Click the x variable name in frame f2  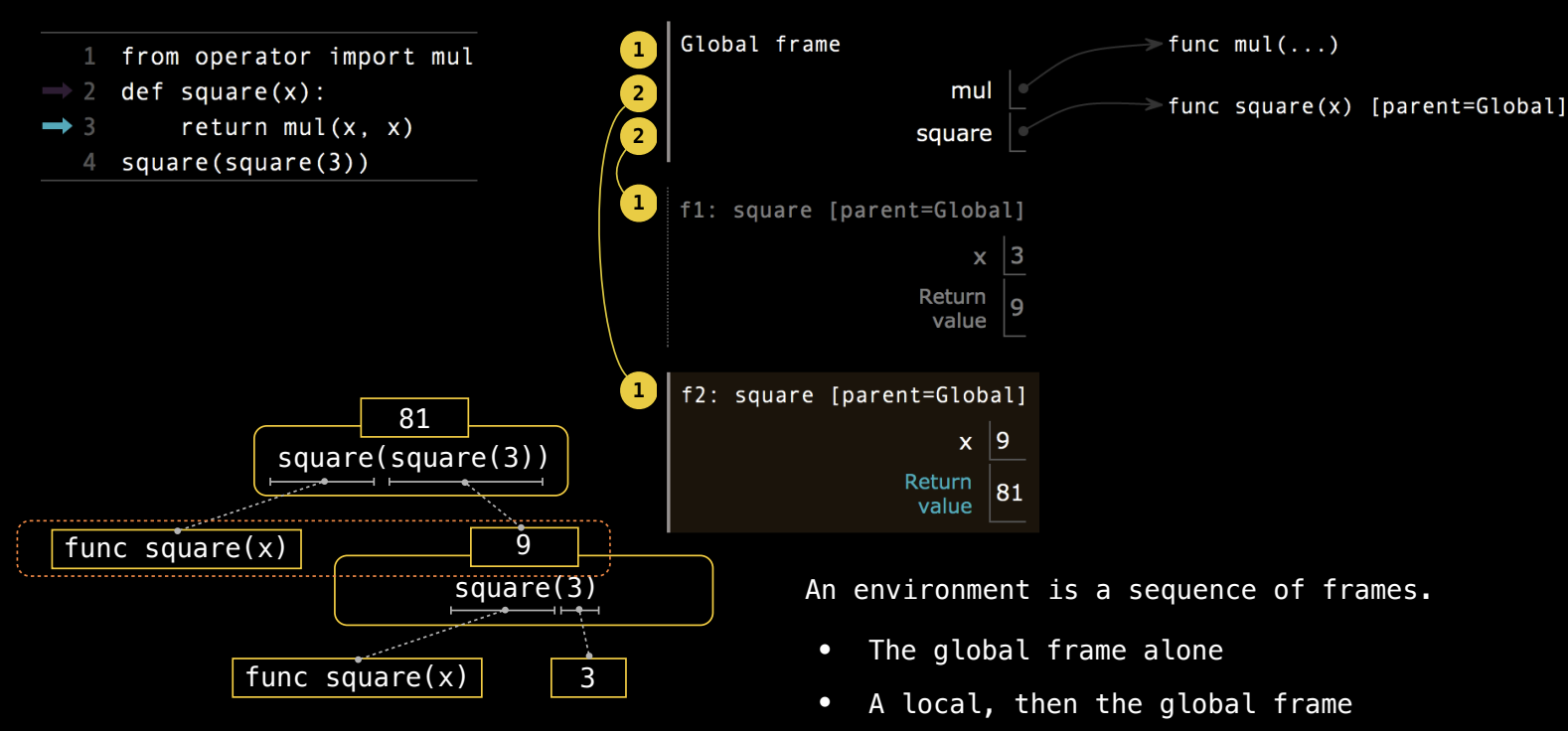(966, 443)
